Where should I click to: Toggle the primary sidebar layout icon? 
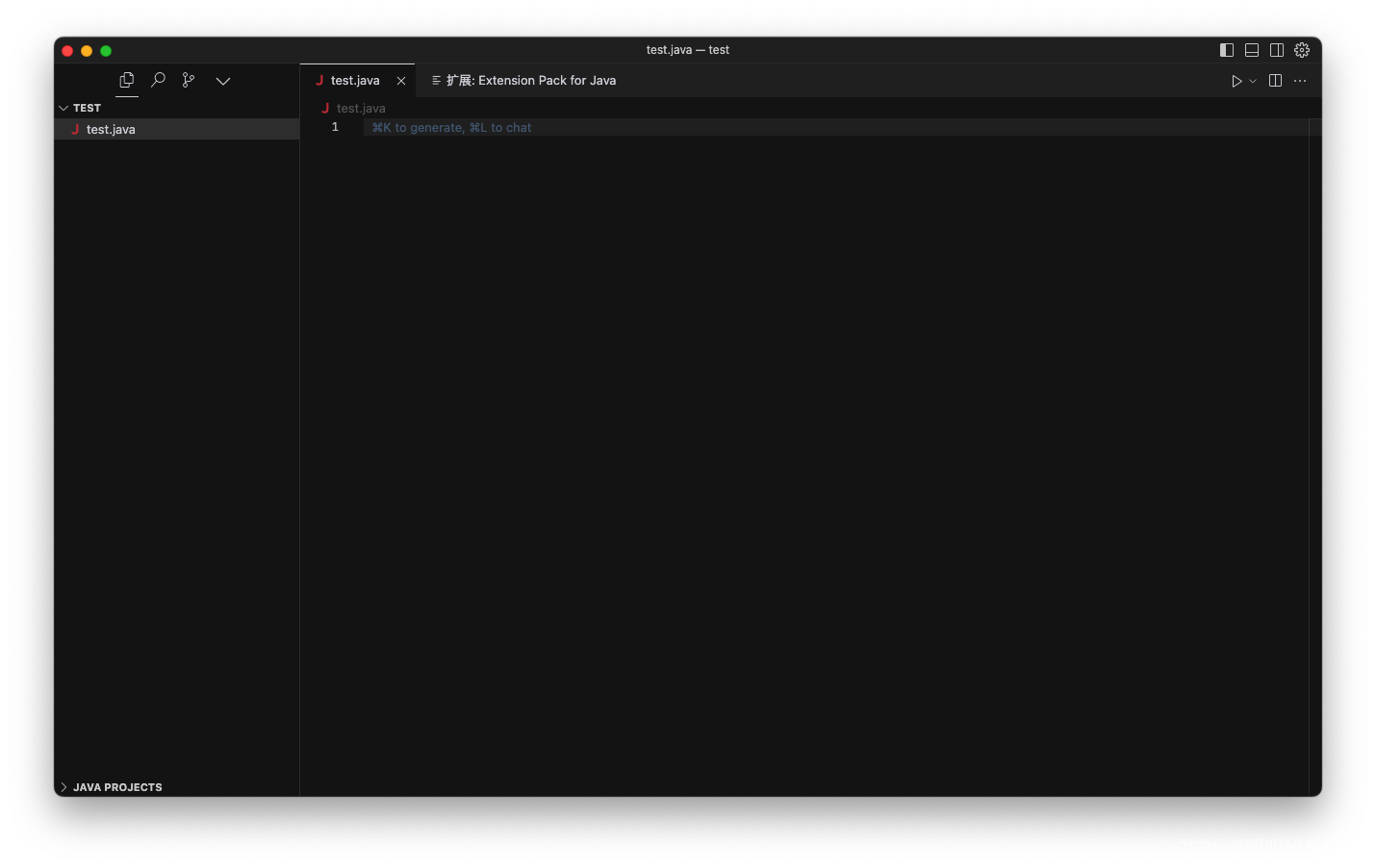pyautogui.click(x=1227, y=50)
